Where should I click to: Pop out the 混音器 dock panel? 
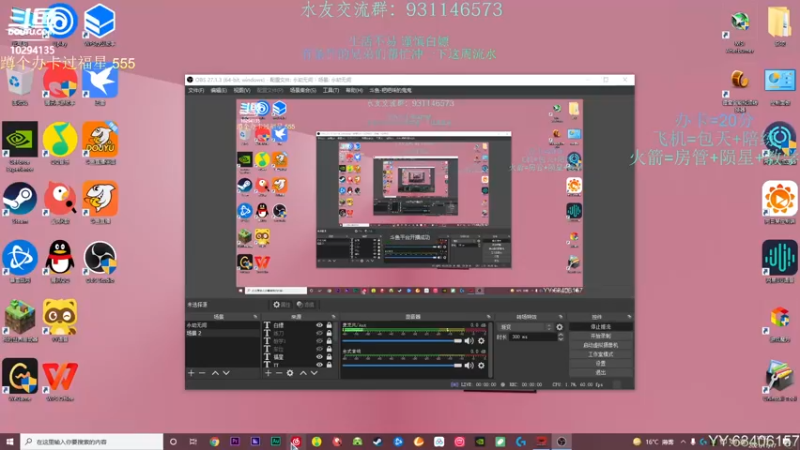[488, 317]
